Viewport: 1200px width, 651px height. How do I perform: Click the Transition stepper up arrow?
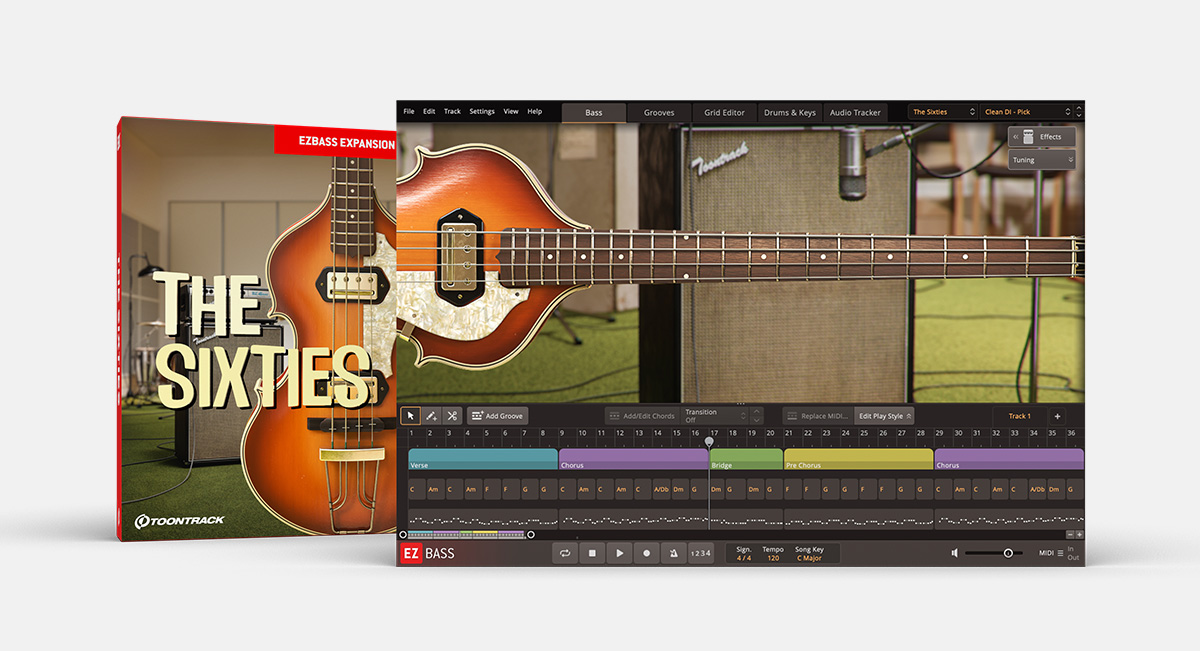pyautogui.click(x=757, y=411)
